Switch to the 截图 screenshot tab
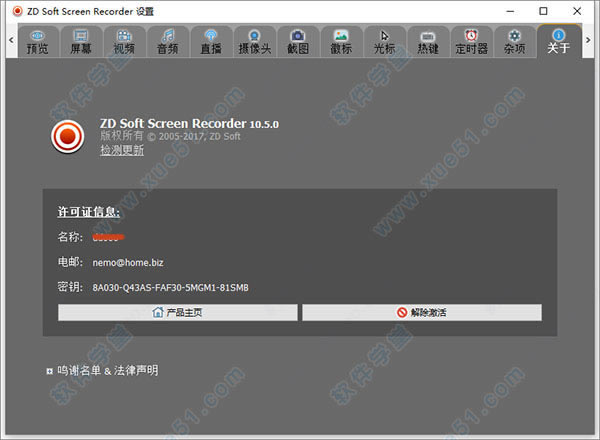The image size is (600, 440). 298,42
